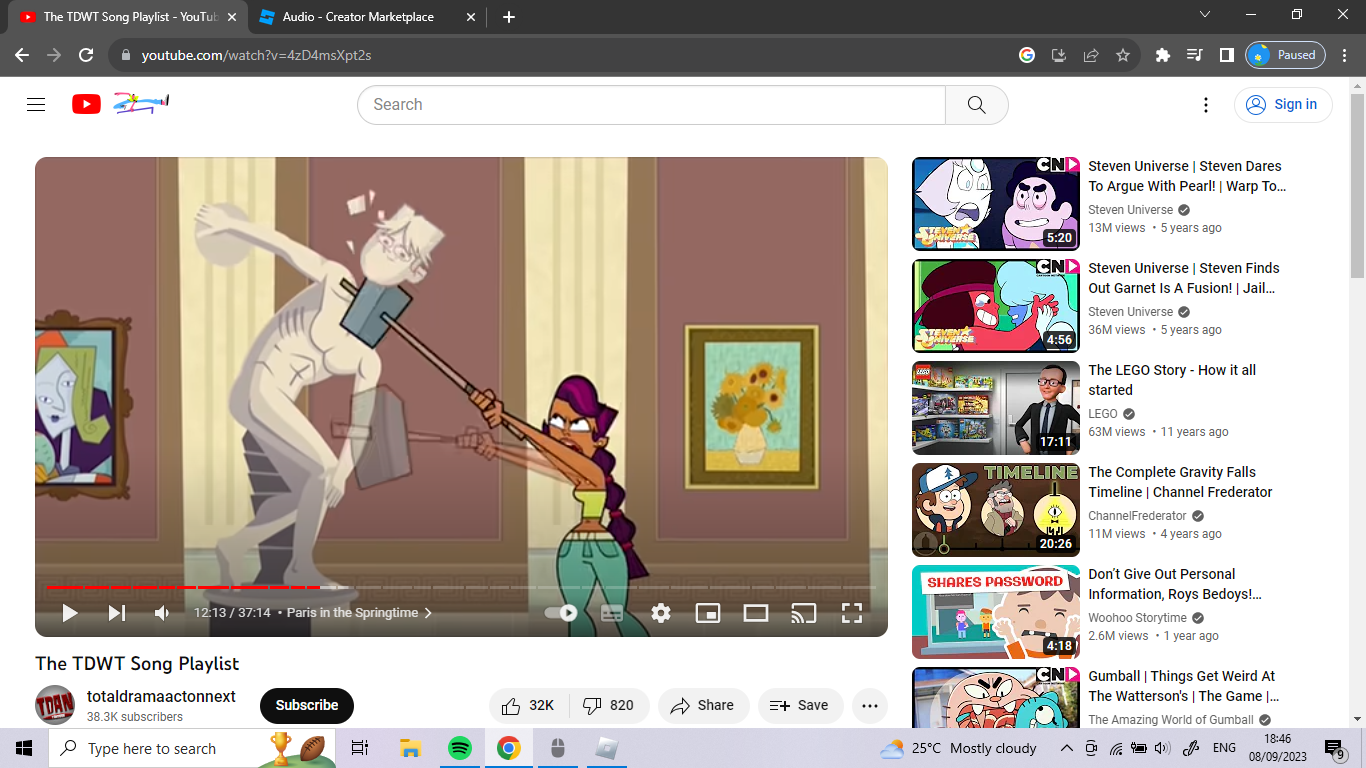Close the Audio - Creator Marketplace tab
This screenshot has width=1366, height=768.
(x=471, y=17)
